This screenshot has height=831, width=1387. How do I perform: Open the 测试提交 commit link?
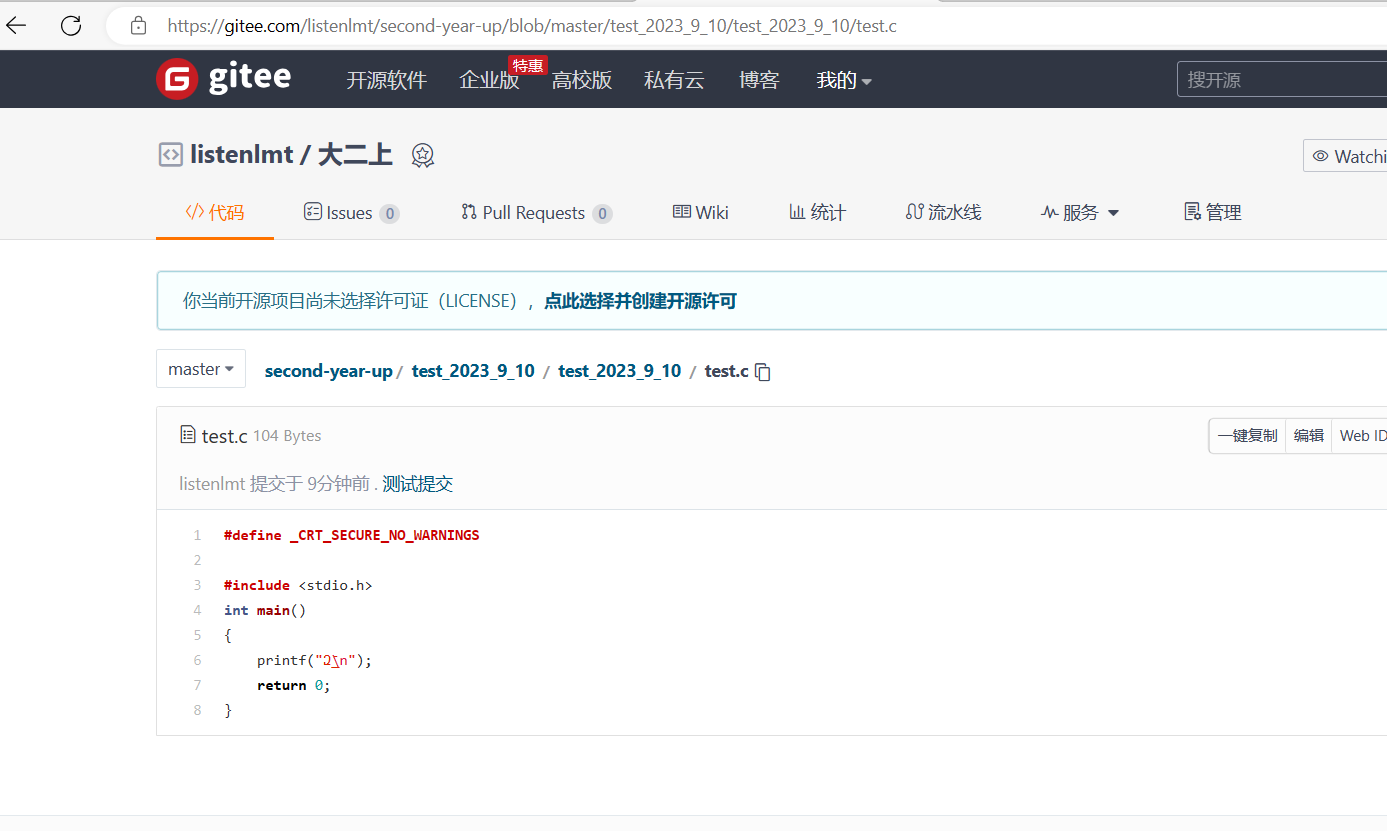click(x=417, y=484)
